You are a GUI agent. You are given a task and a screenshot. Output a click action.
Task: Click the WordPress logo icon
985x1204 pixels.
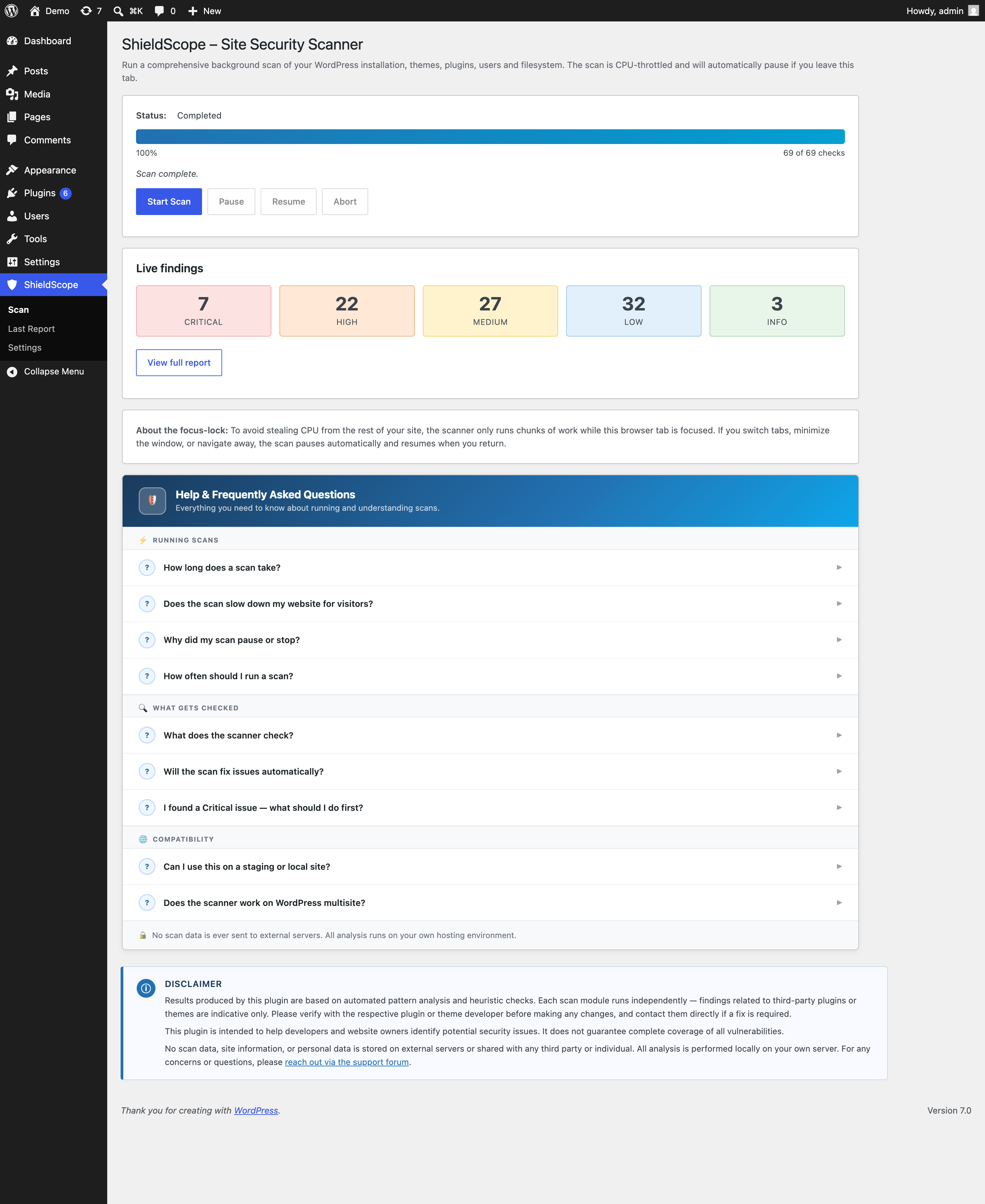pos(11,11)
